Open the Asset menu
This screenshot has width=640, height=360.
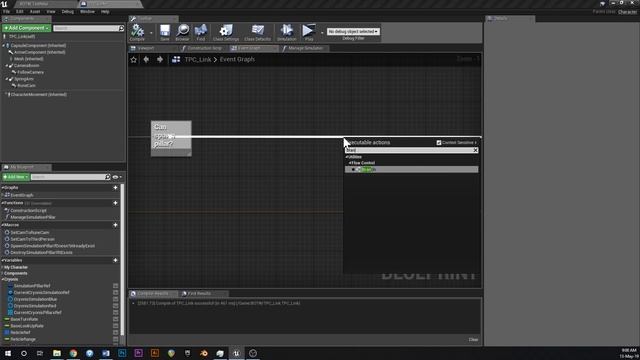click(x=35, y=12)
